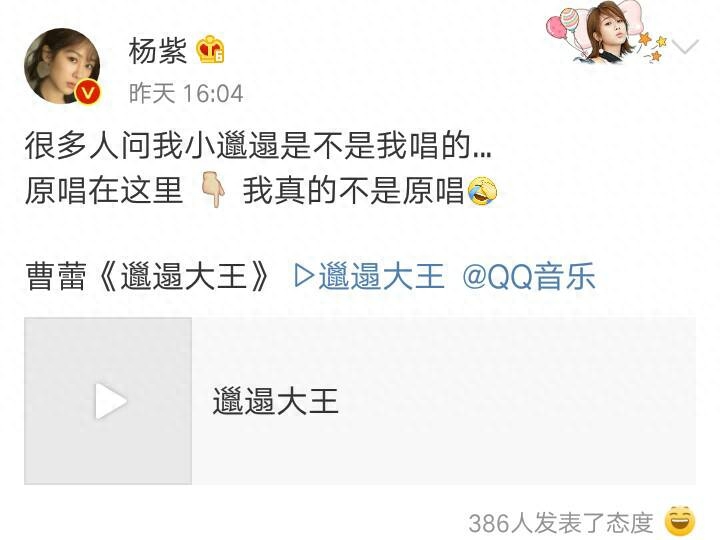Viewport: 720px width, 540px height.
Task: Tap the orange V verification badge
Action: (88, 92)
